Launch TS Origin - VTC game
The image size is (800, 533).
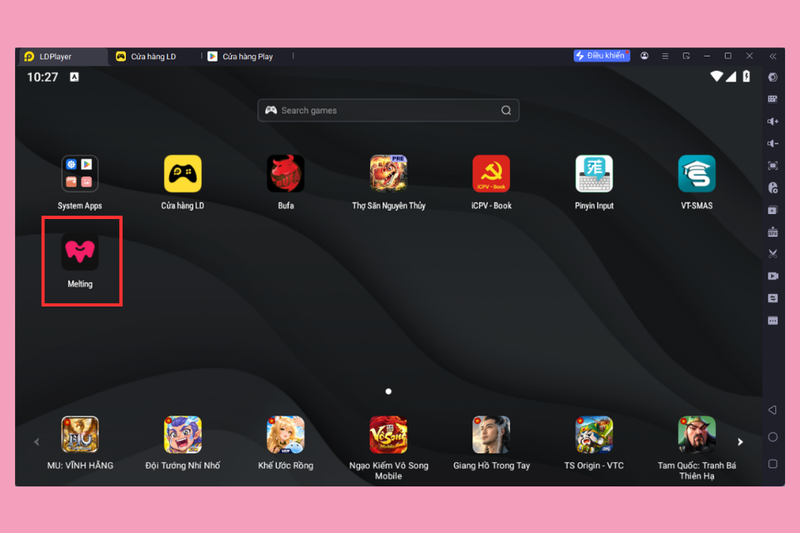(594, 435)
